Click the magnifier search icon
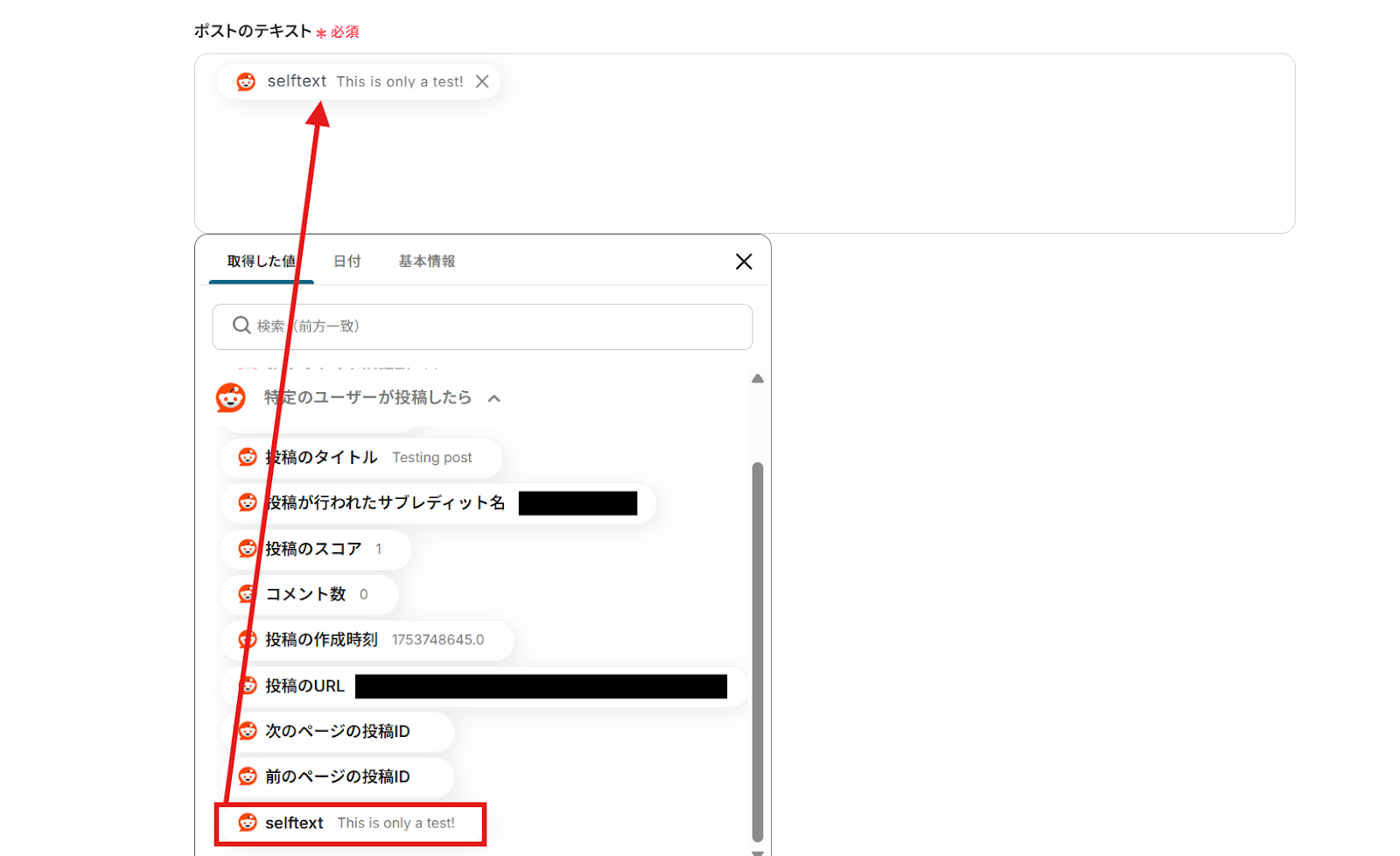The width and height of the screenshot is (1400, 856). (x=241, y=326)
